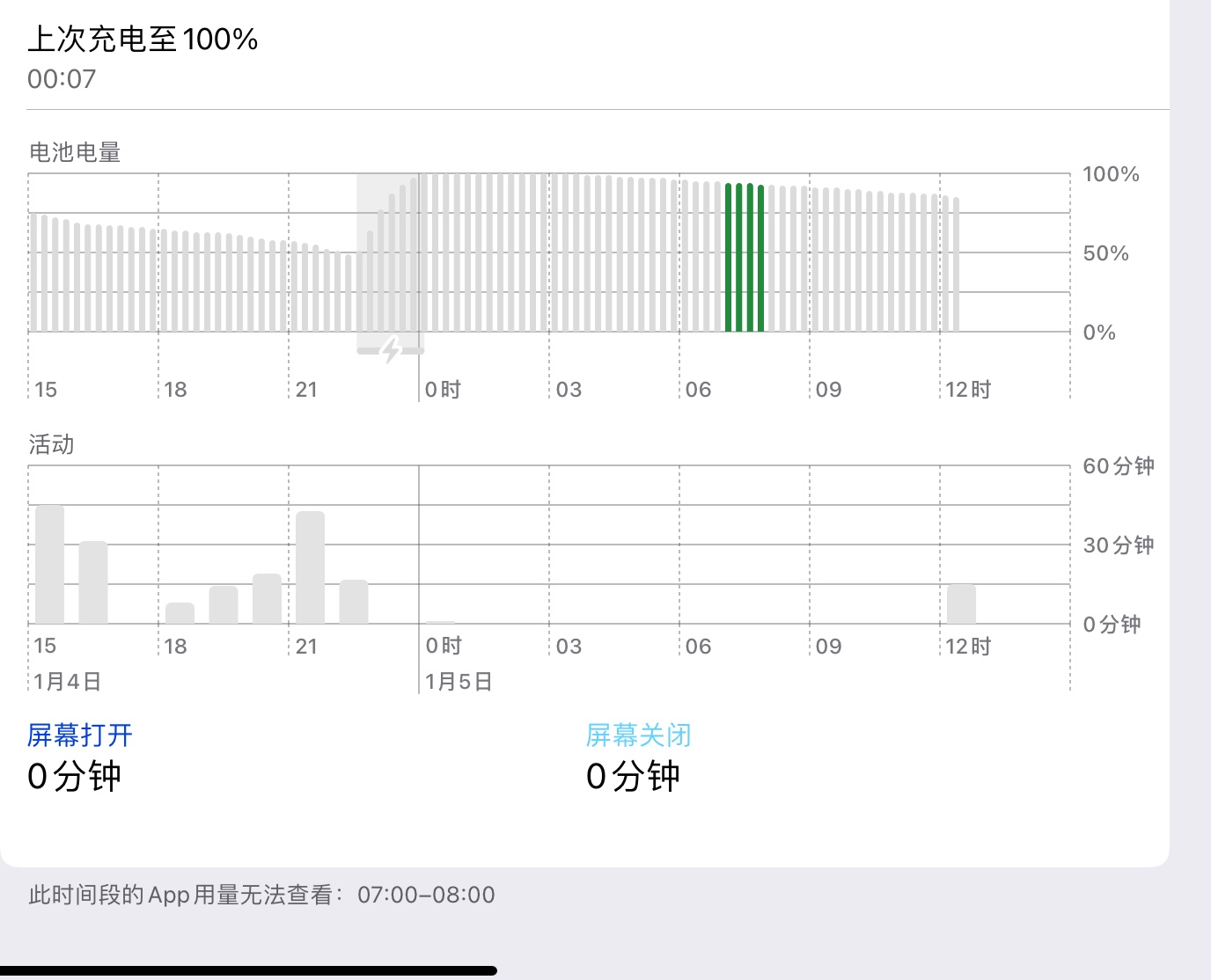Tap the 屏幕打开 label
The width and height of the screenshot is (1211, 980).
[x=80, y=735]
